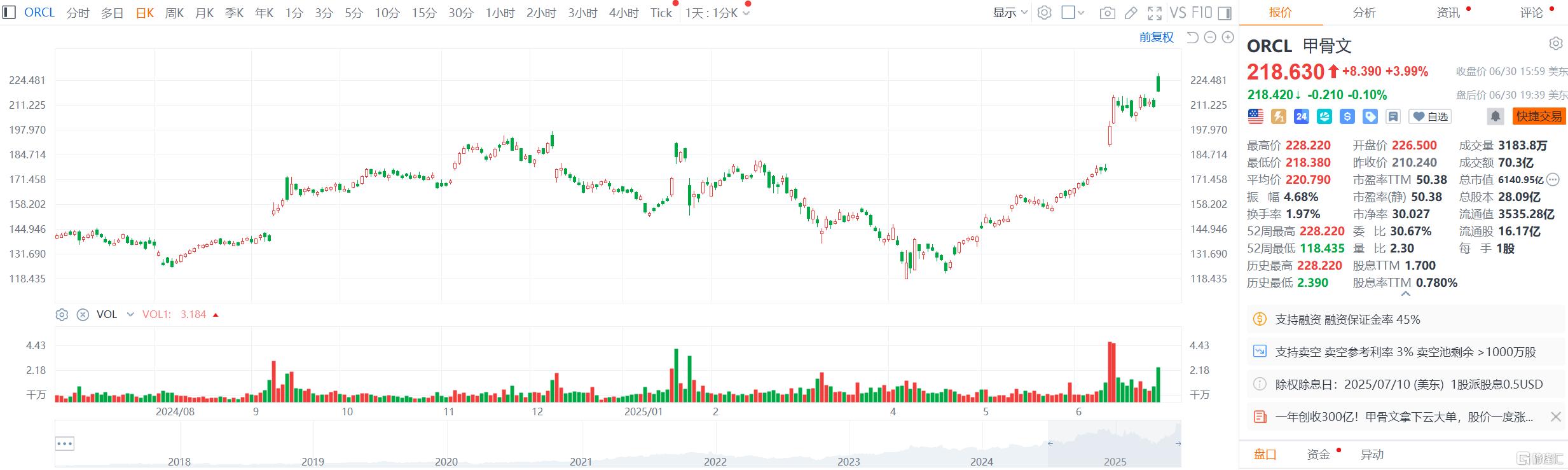Zoom out chart with minus icon

(x=1210, y=38)
